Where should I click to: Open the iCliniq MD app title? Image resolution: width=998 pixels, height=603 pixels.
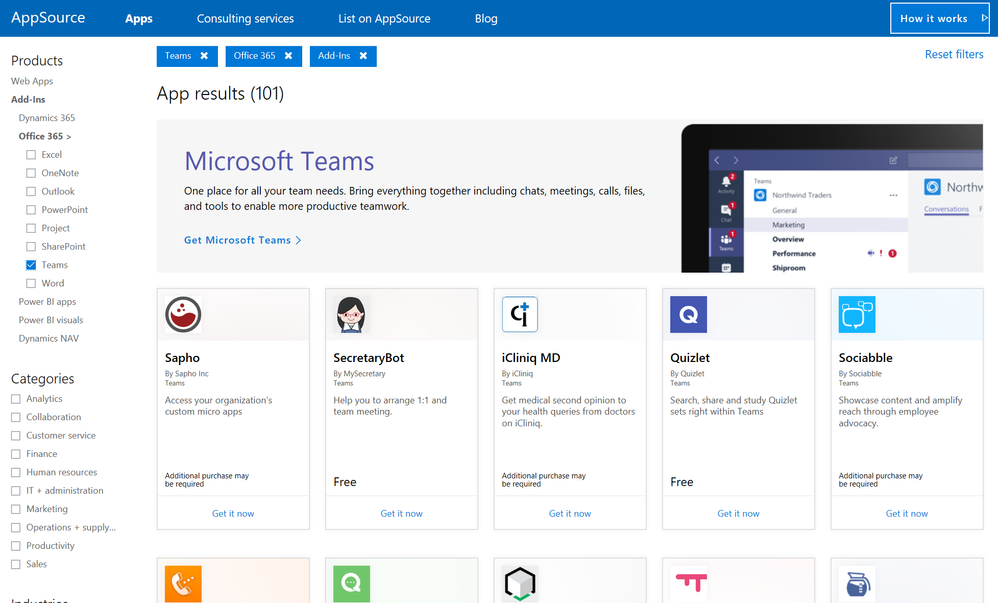click(531, 358)
